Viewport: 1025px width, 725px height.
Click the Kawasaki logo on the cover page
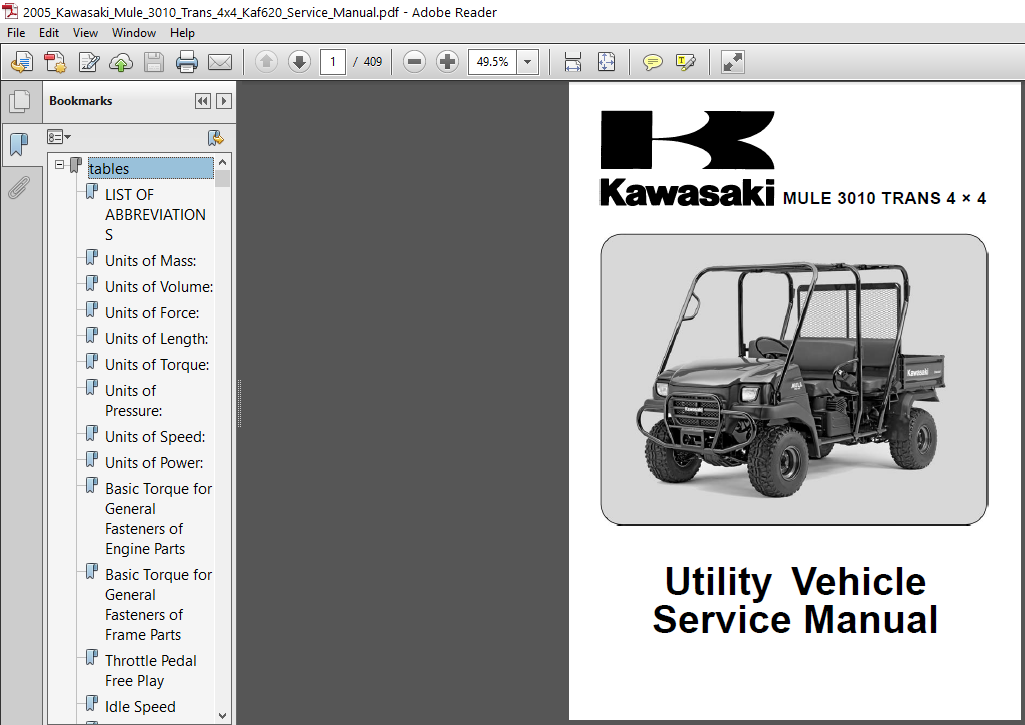point(687,158)
